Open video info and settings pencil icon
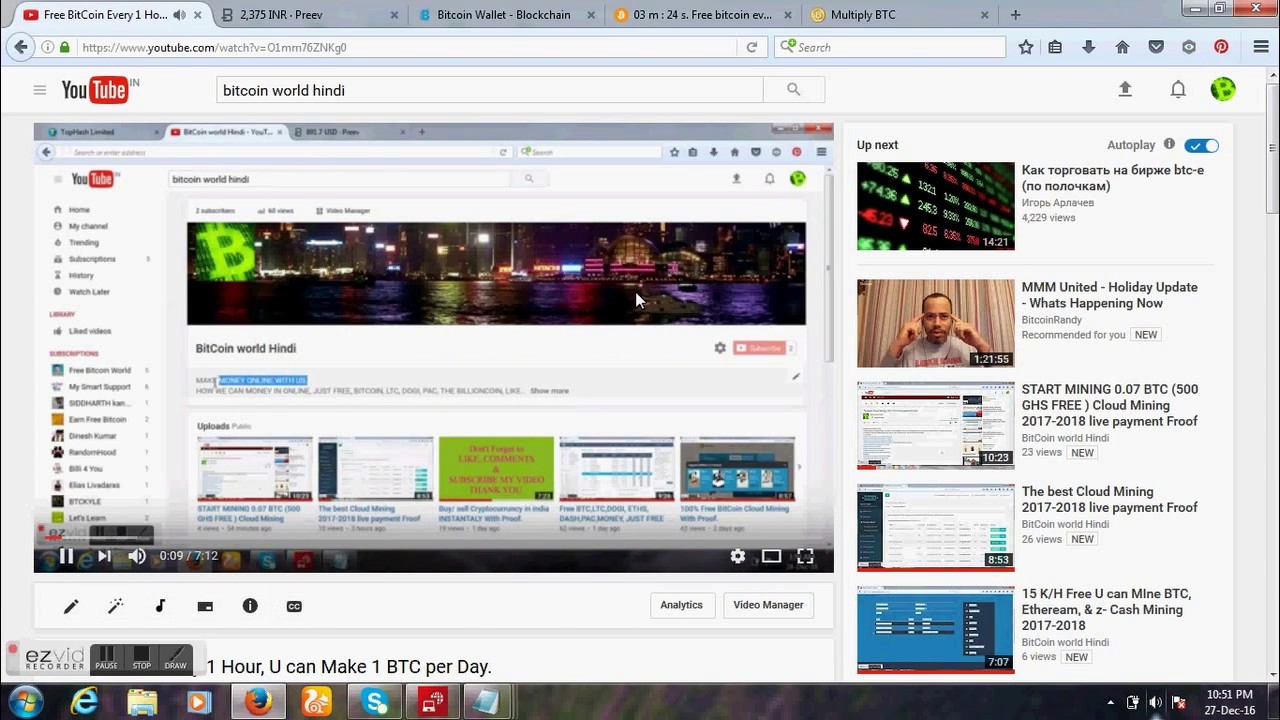 (71, 606)
